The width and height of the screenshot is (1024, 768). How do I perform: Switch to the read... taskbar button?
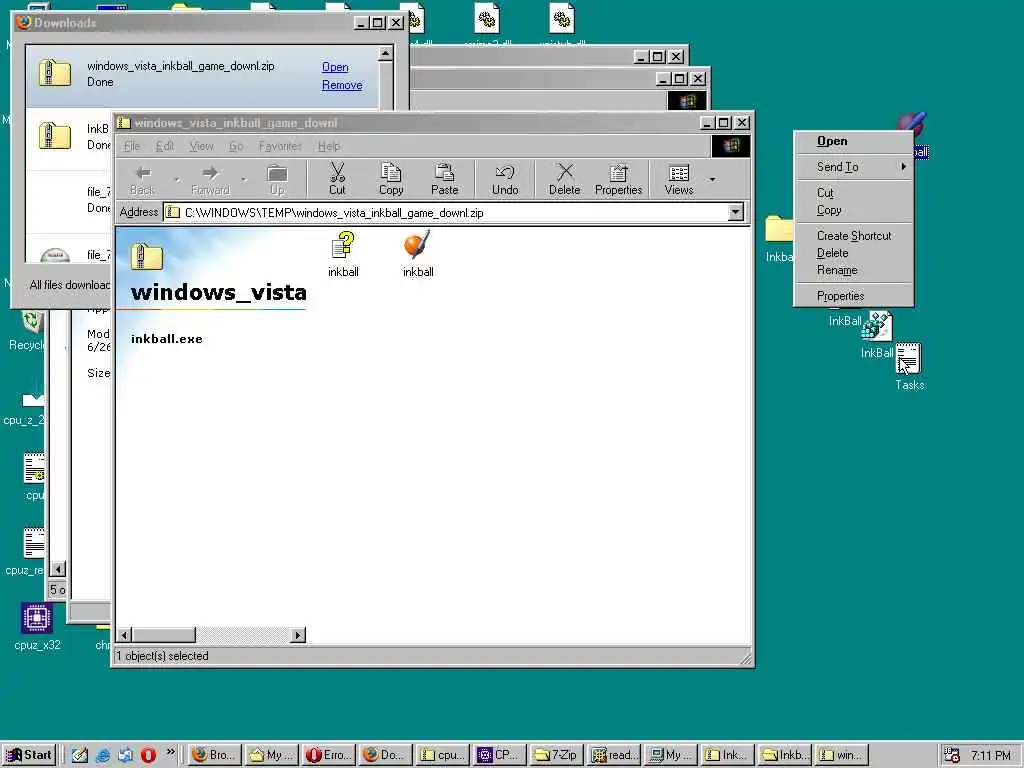613,755
